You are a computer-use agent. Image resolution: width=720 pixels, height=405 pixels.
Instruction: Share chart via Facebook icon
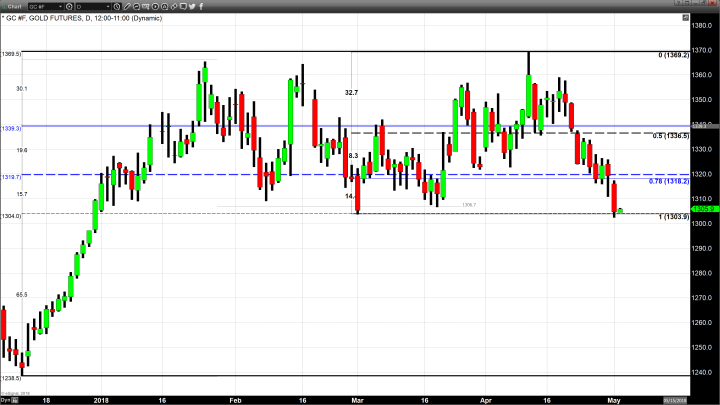pos(201,7)
